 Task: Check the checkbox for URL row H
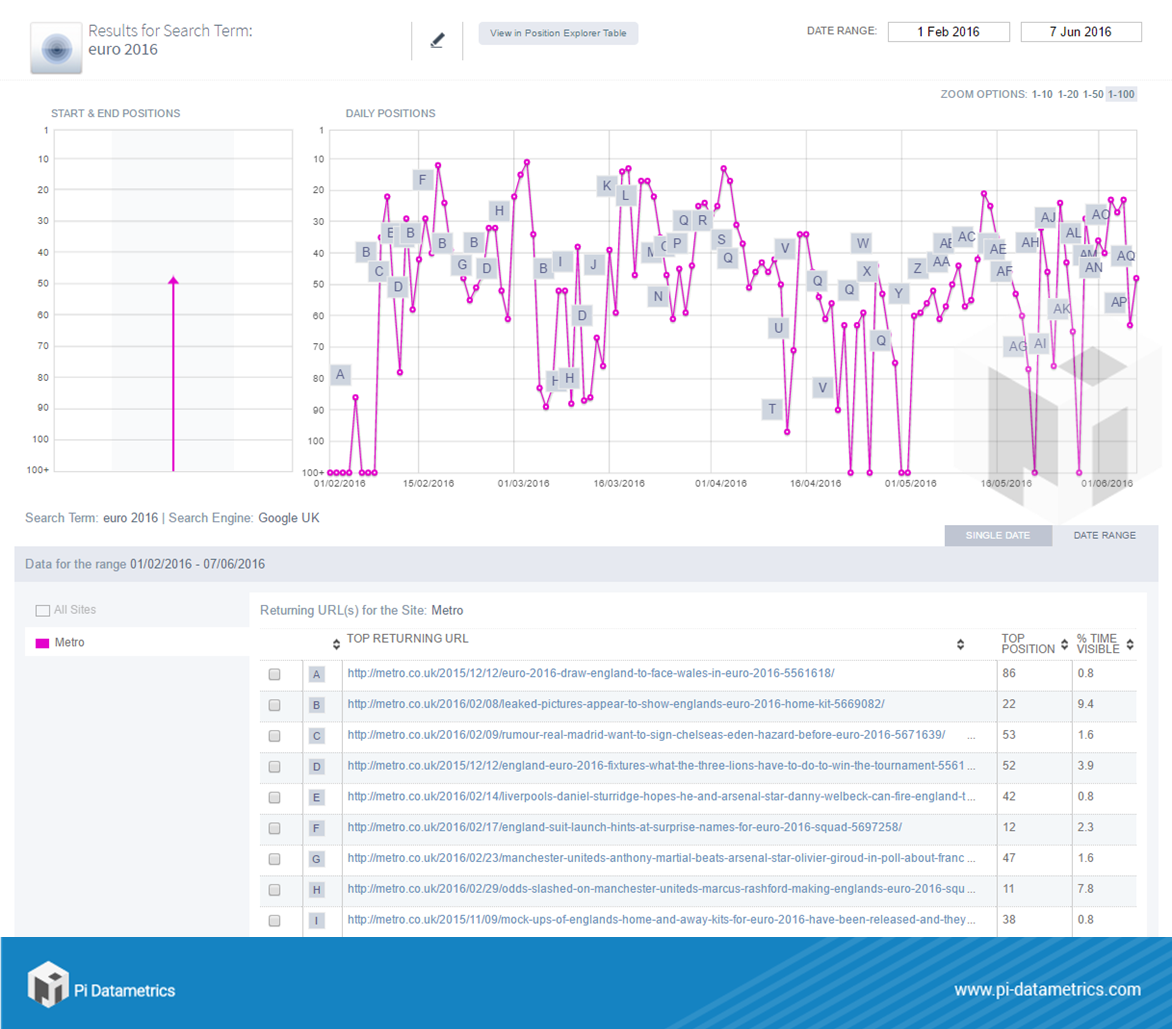pos(274,890)
